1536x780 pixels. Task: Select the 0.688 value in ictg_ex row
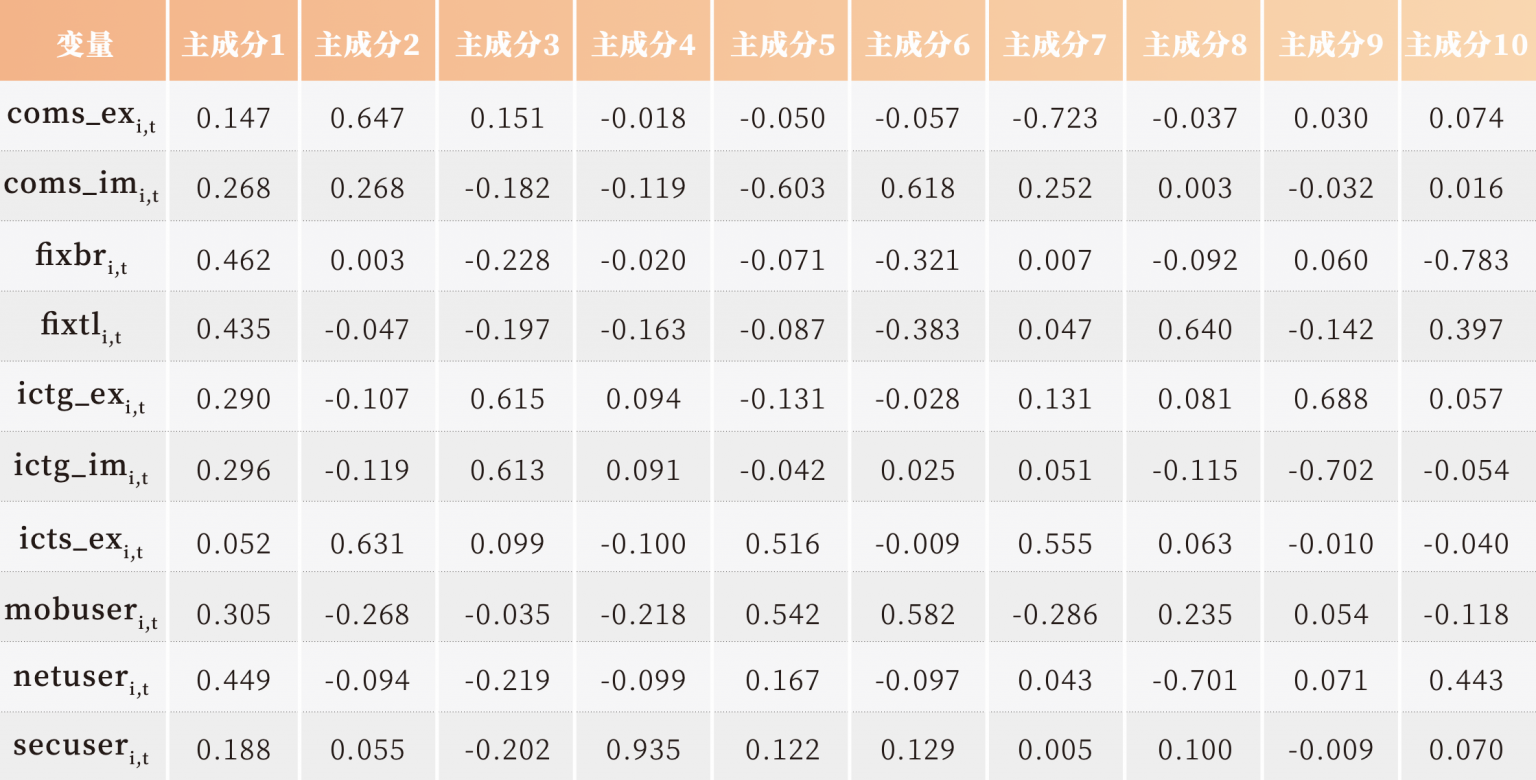tap(1330, 399)
